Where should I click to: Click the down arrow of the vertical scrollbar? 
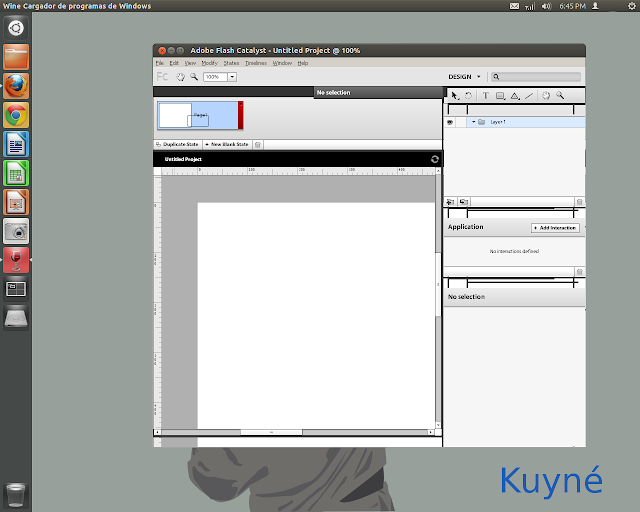coord(438,425)
